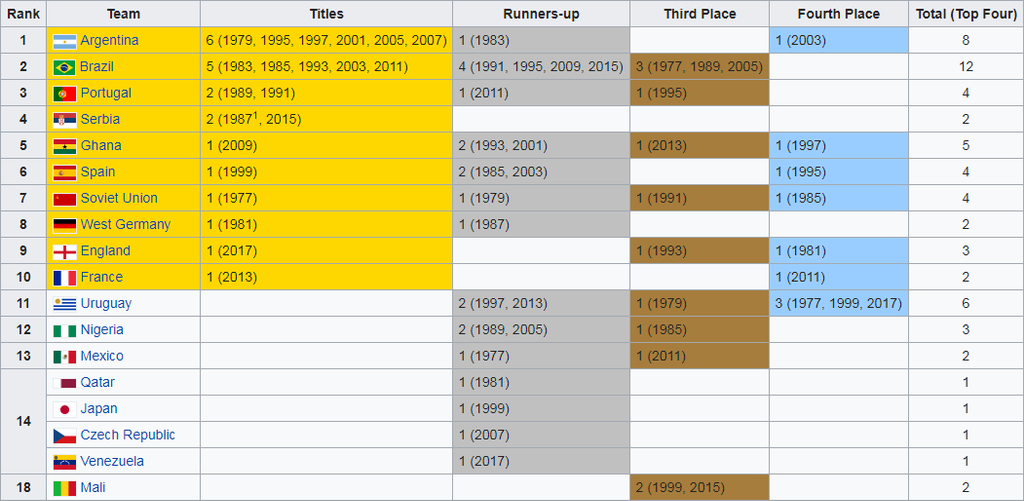Screen dimensions: 1024x501
Task: Select Brazil's titles cell '5 (1983, 1985...'
Action: tap(327, 67)
